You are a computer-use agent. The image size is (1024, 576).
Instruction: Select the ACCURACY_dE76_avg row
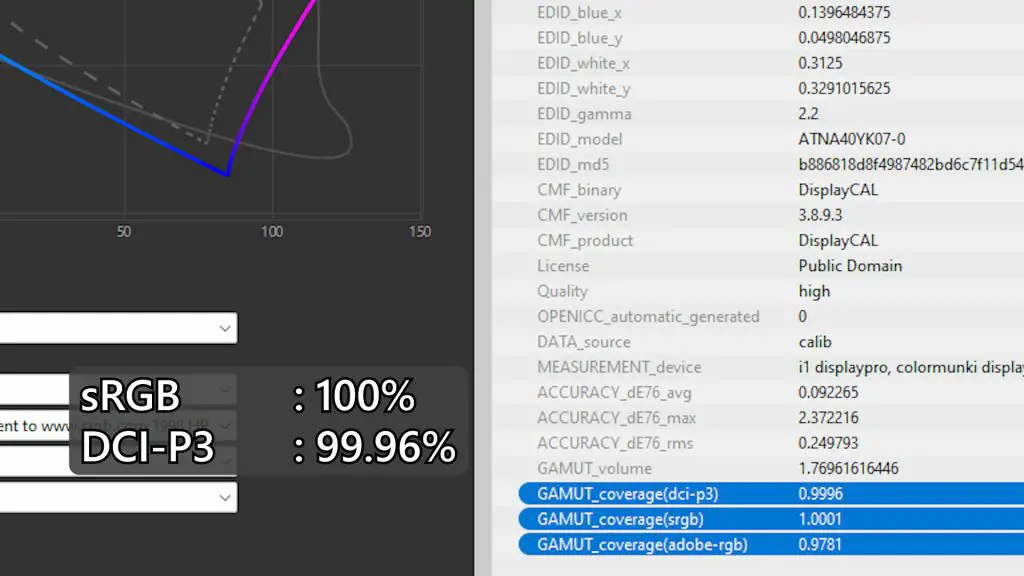(x=758, y=392)
